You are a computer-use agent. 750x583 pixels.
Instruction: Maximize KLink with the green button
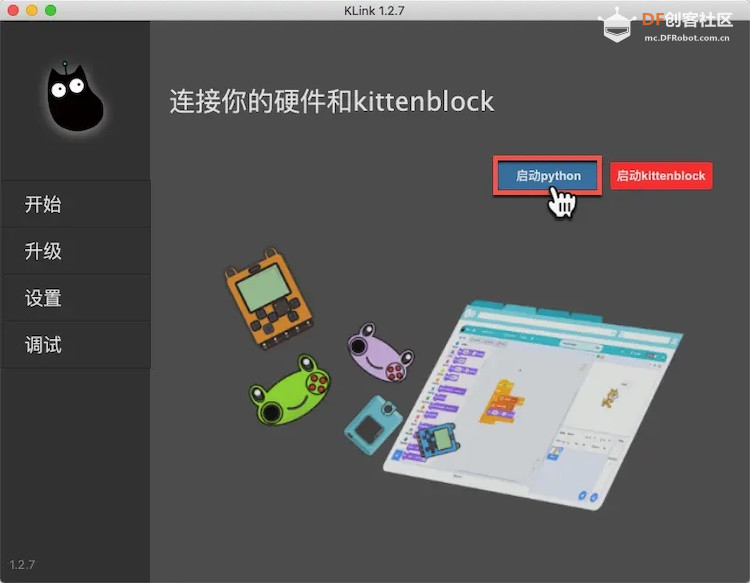pyautogui.click(x=50, y=10)
